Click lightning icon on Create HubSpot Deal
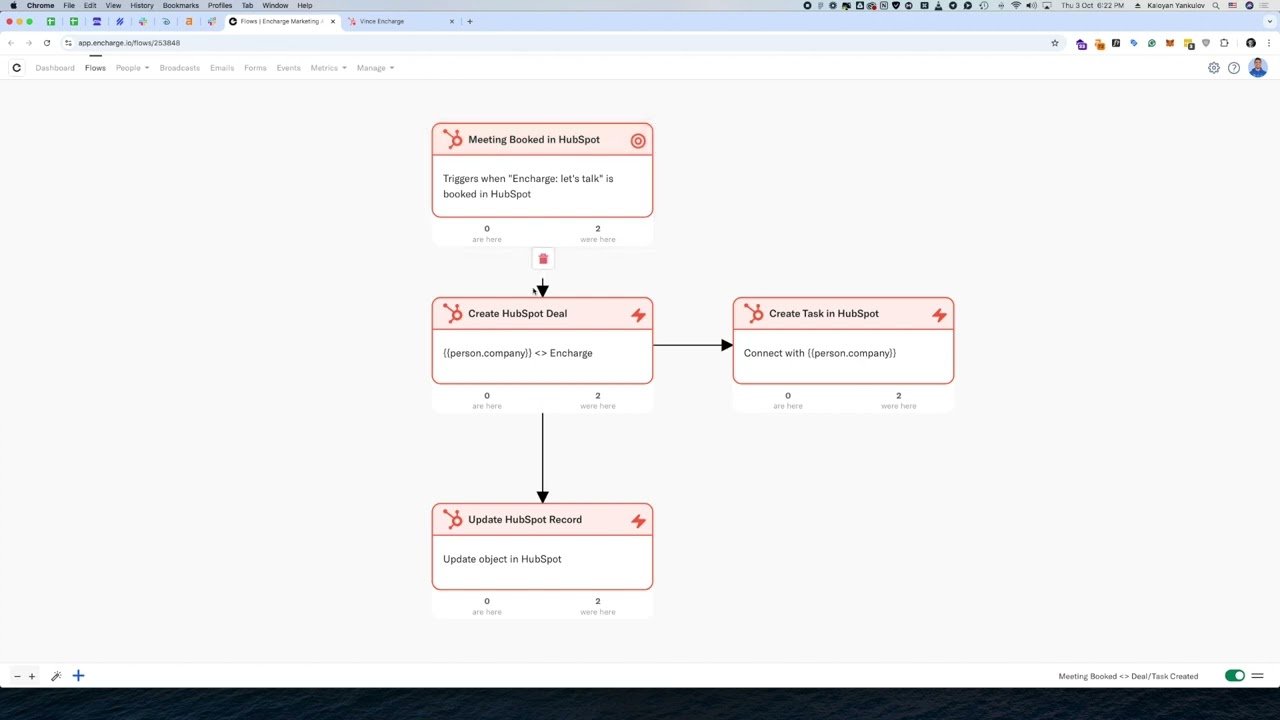This screenshot has width=1280, height=720. [x=638, y=315]
